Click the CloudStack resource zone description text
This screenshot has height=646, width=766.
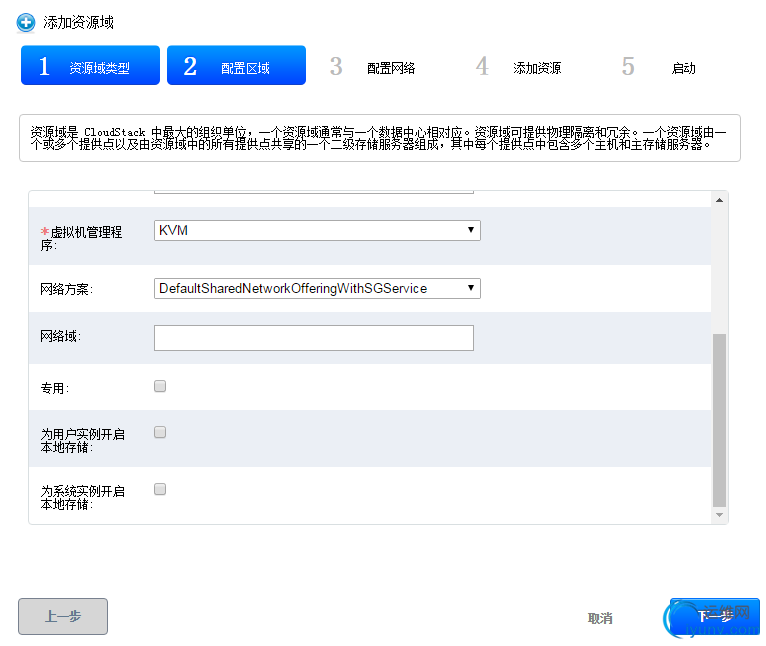[x=379, y=138]
